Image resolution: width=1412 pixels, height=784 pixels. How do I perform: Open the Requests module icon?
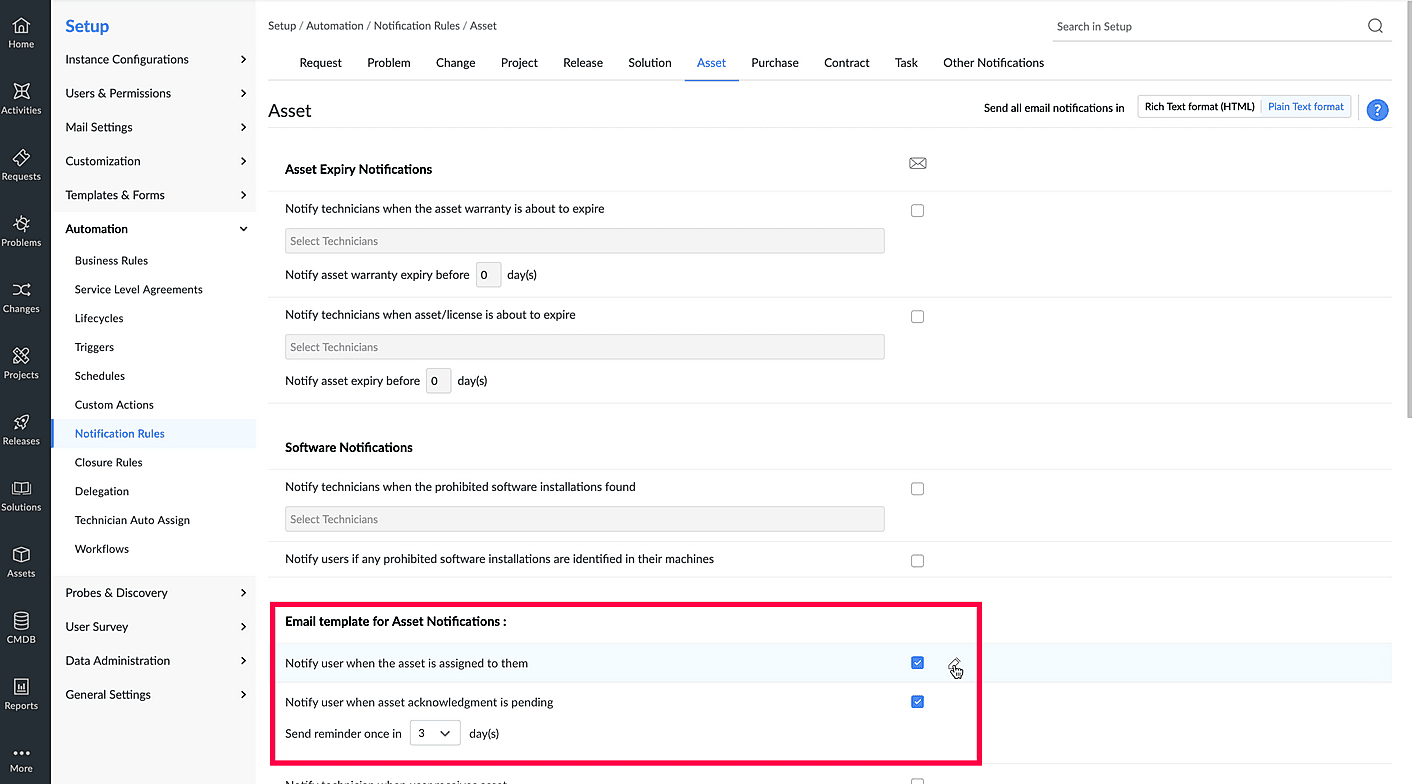click(x=21, y=158)
